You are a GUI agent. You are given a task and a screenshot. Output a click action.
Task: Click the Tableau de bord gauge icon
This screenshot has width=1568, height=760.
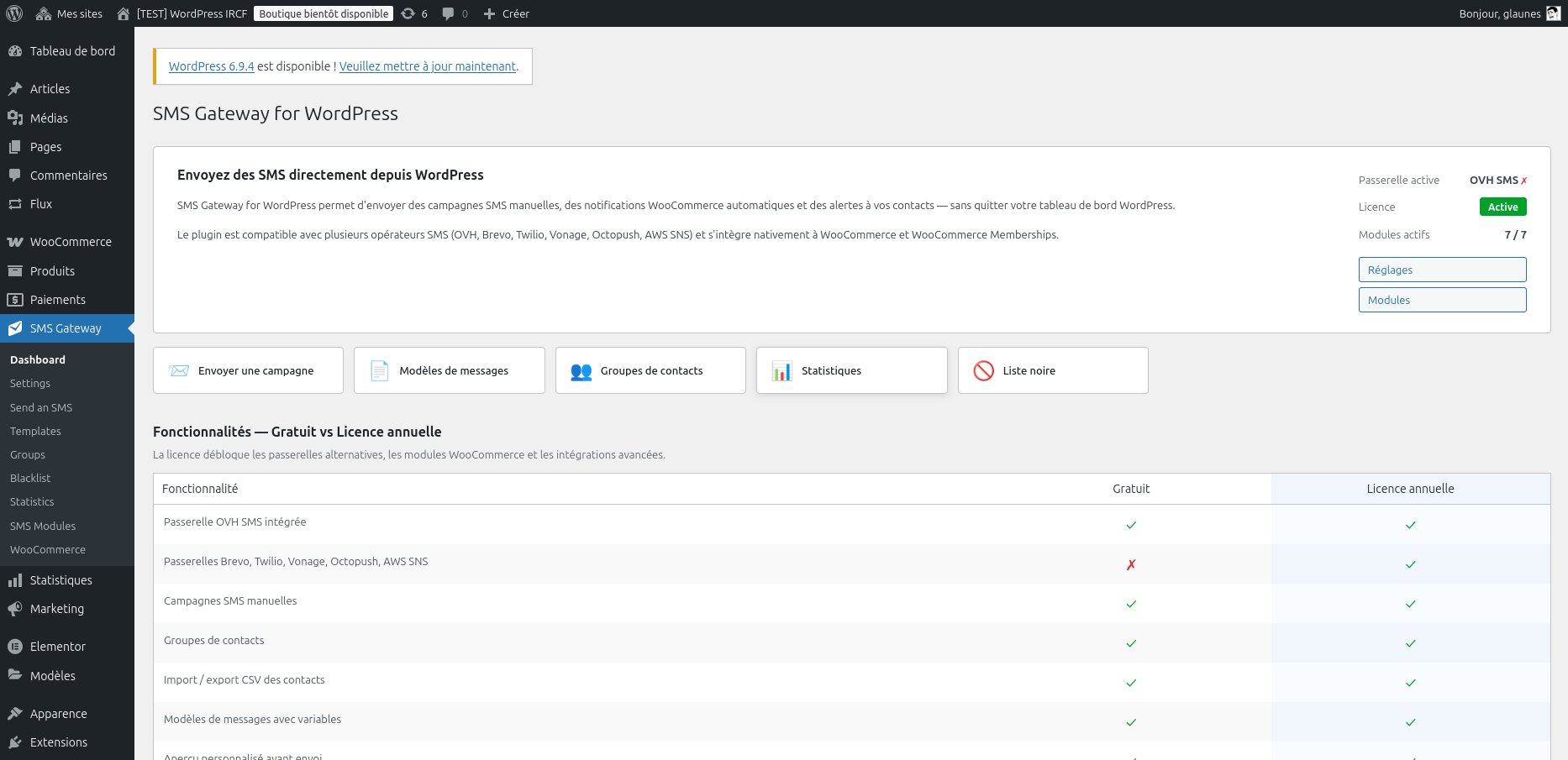coord(15,51)
